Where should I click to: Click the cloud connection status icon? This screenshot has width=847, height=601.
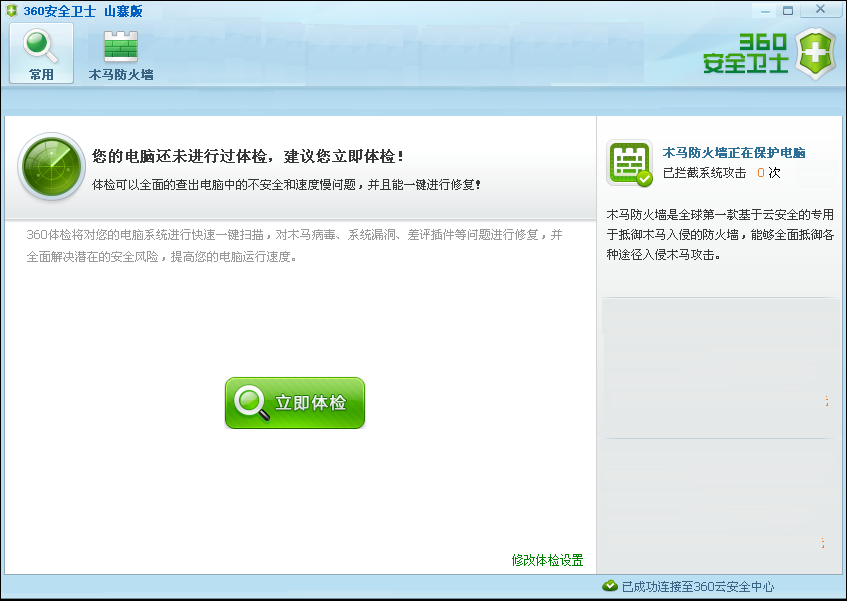coord(610,586)
